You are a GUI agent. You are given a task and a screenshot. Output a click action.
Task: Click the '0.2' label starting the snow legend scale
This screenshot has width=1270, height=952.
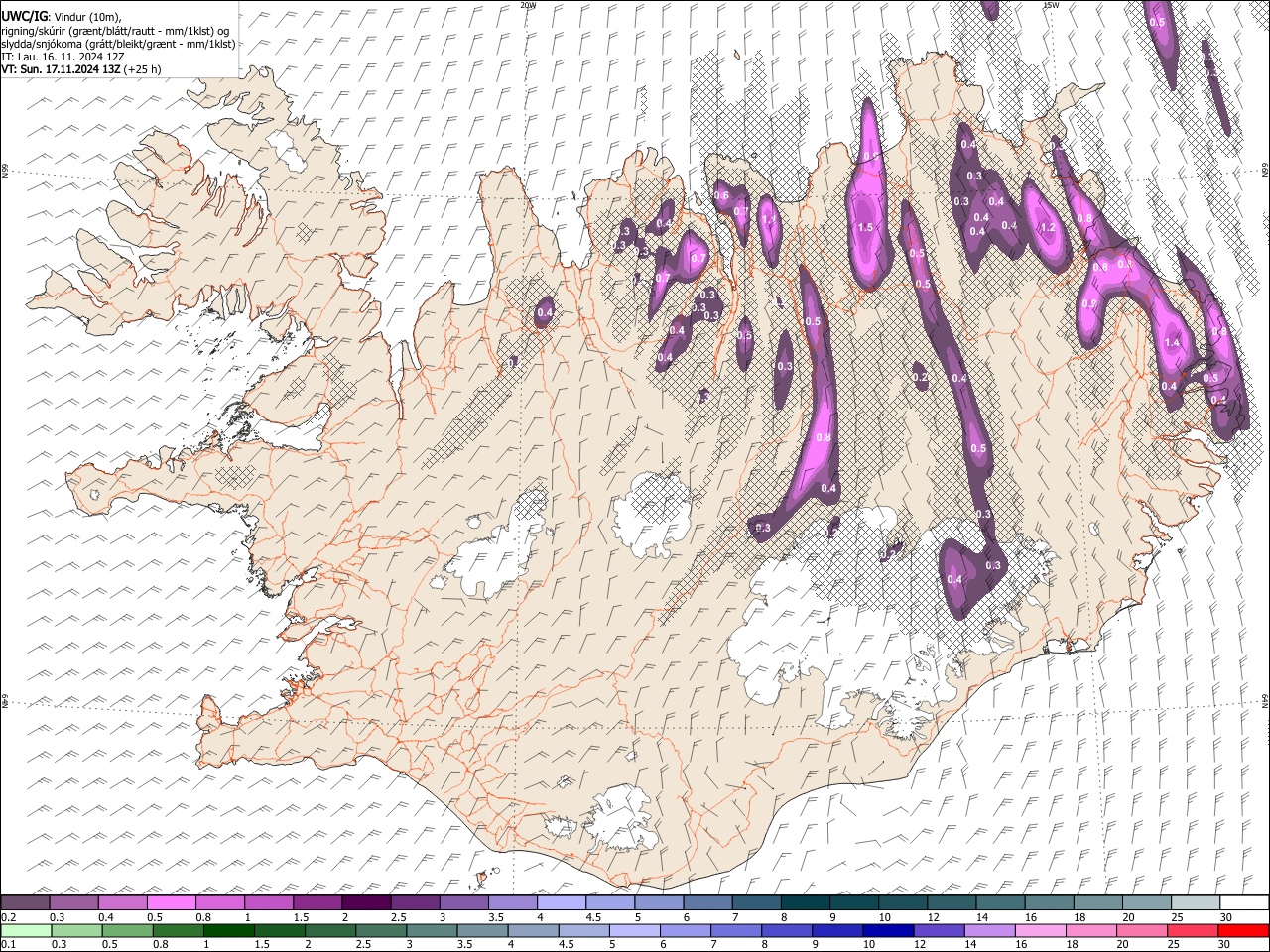pyautogui.click(x=8, y=917)
